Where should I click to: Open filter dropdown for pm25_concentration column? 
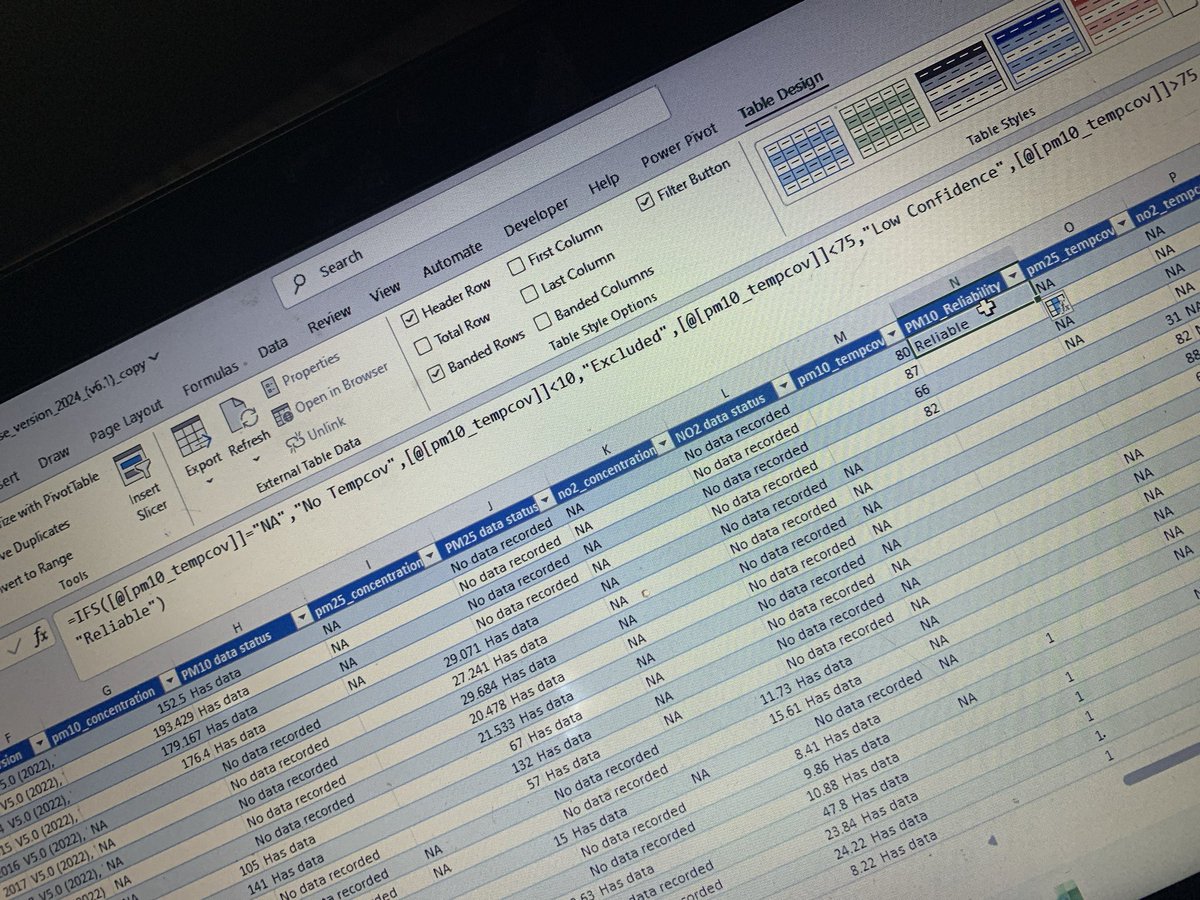431,555
